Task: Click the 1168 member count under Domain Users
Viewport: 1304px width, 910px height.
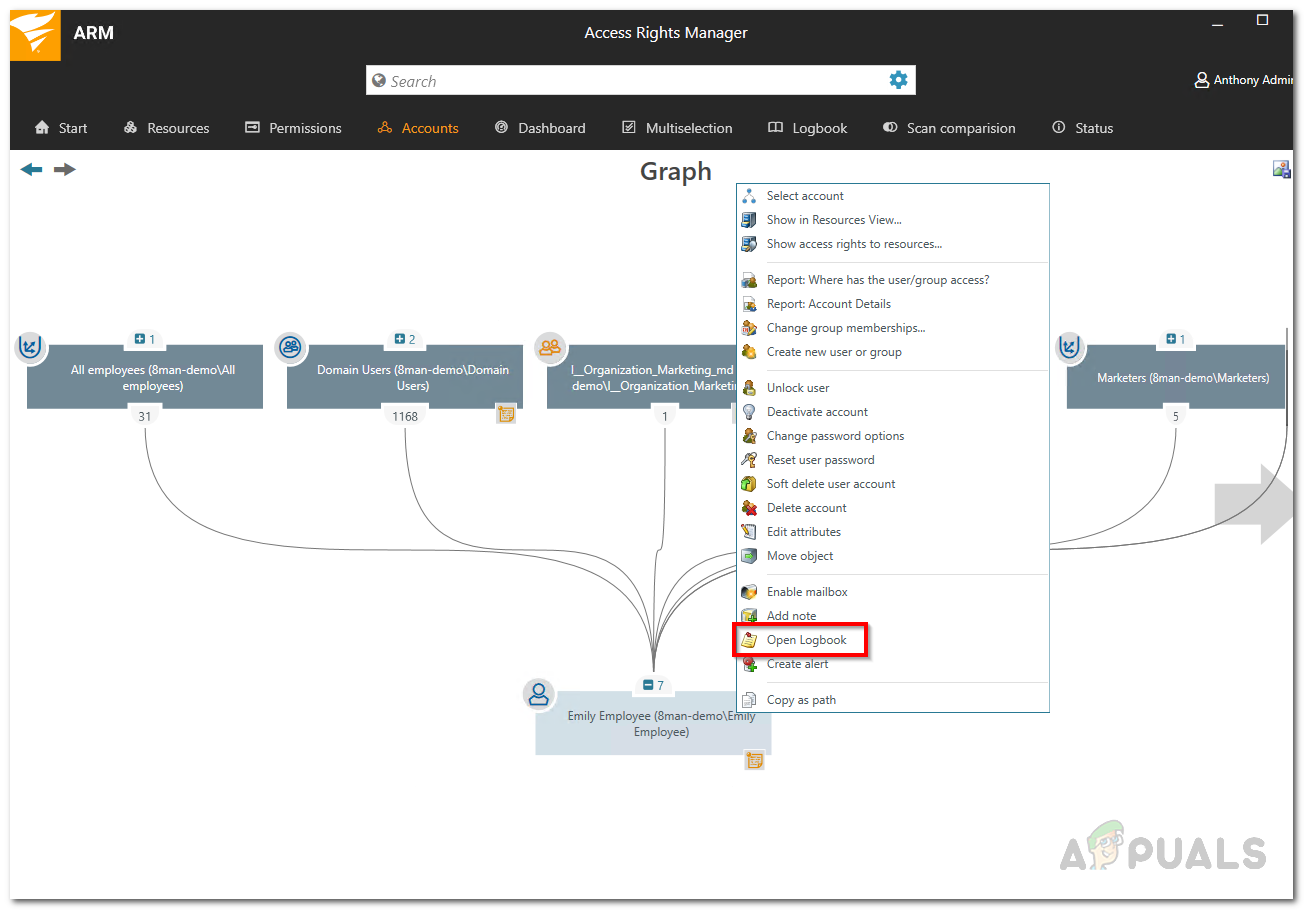Action: 405,416
